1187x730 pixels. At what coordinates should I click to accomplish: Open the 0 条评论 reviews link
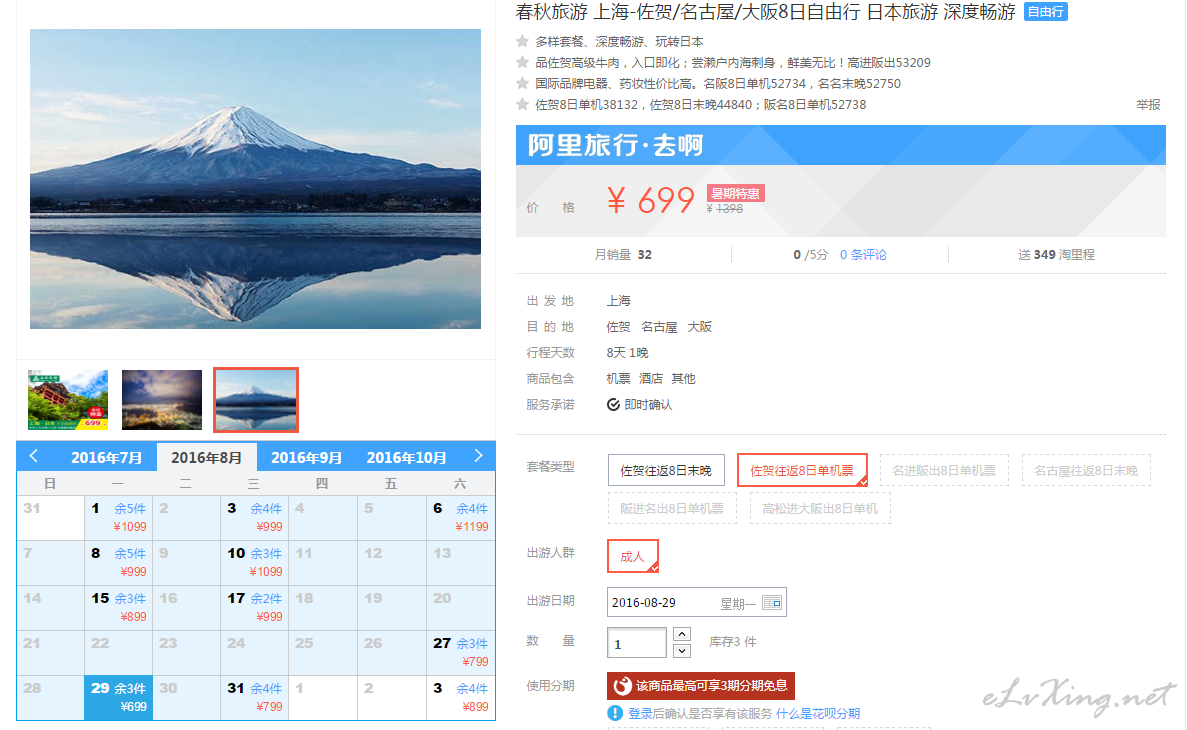click(863, 254)
